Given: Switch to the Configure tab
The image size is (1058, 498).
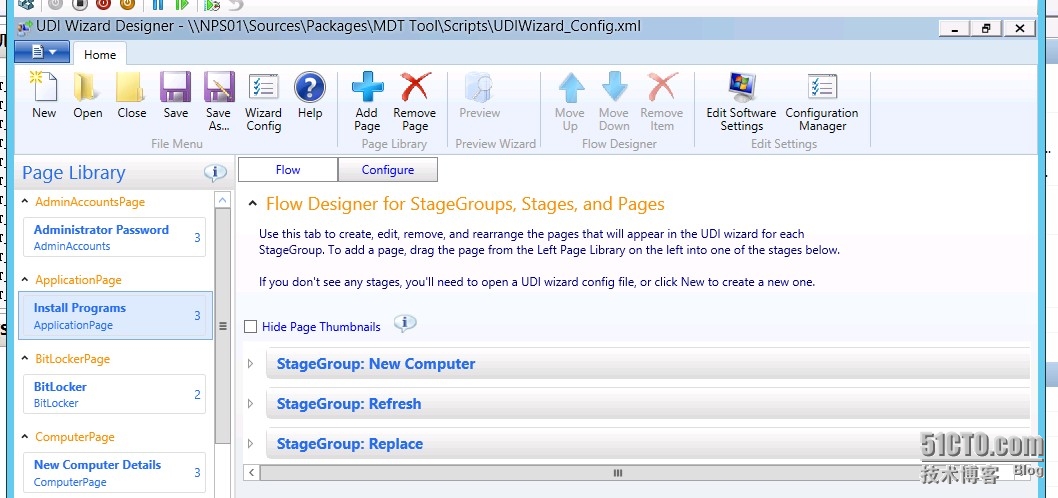Looking at the screenshot, I should coord(388,170).
